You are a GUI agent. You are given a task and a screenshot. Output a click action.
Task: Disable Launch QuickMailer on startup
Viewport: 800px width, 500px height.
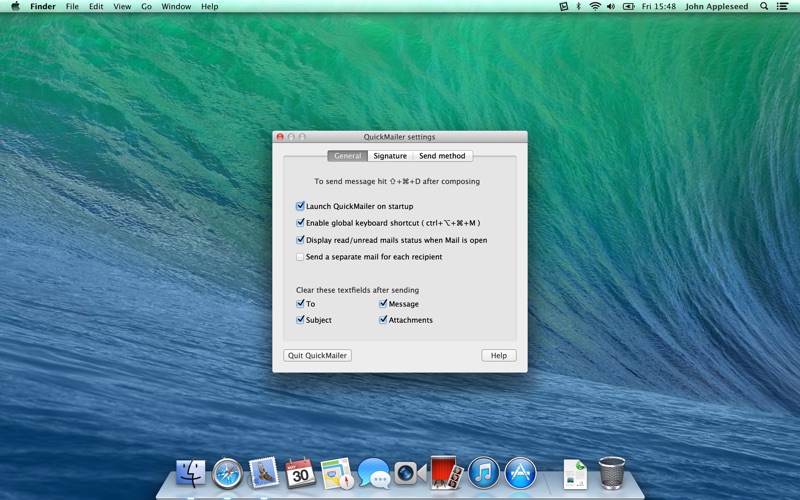300,206
